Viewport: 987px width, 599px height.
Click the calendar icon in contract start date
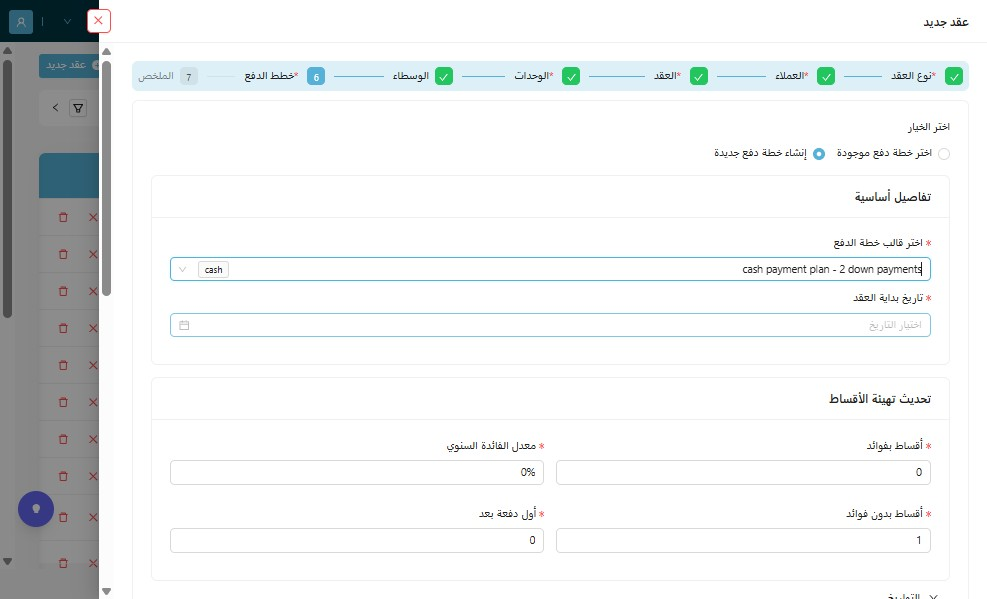click(184, 325)
